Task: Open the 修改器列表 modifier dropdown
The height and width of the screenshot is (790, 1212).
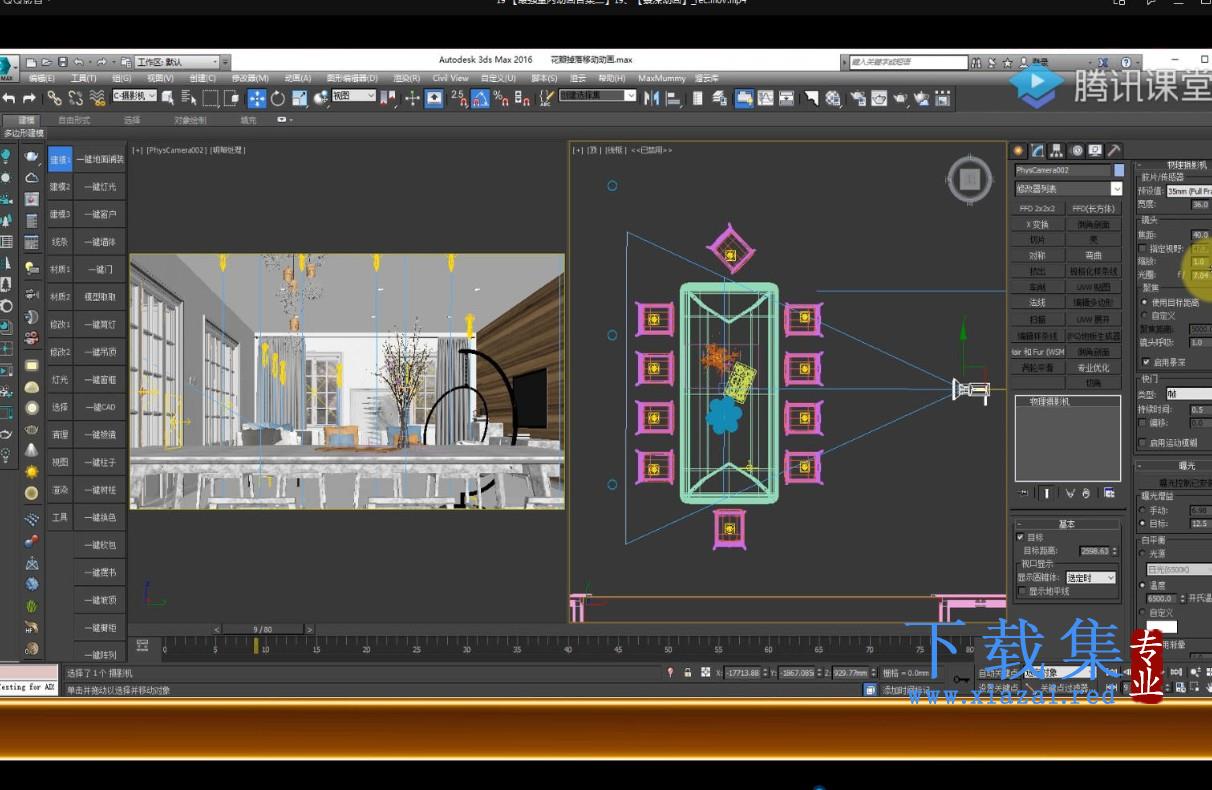Action: (x=1069, y=189)
